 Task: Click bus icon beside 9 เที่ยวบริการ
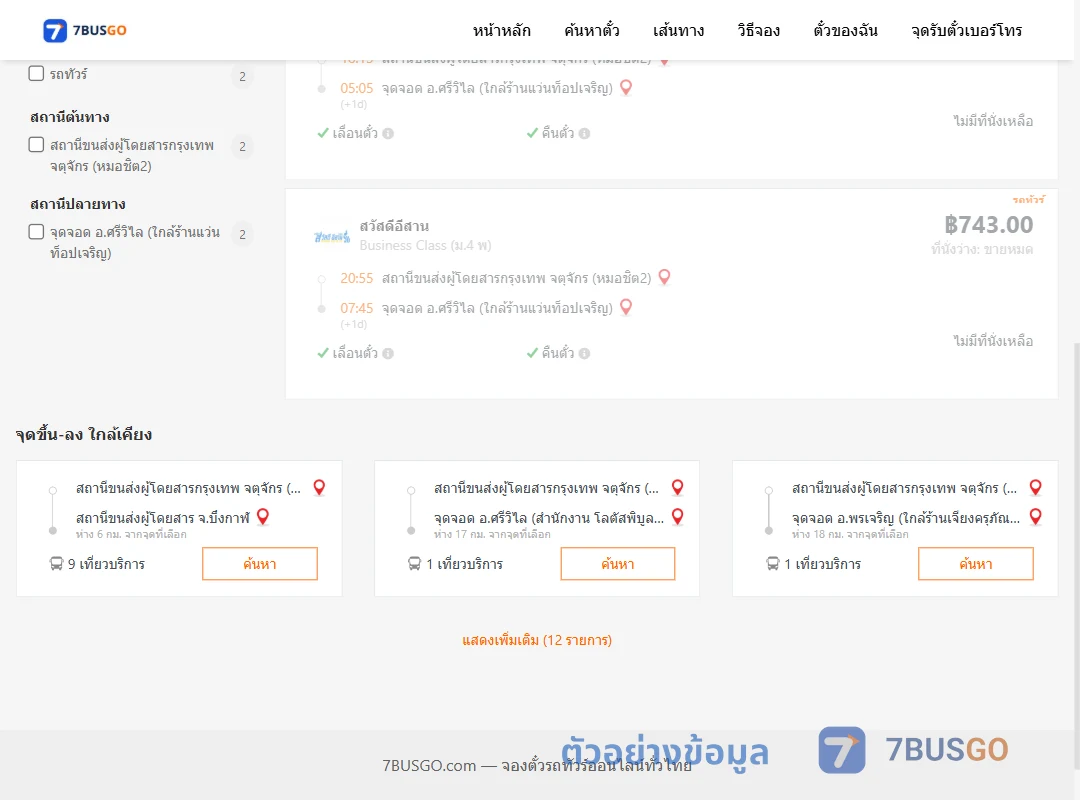click(x=56, y=564)
